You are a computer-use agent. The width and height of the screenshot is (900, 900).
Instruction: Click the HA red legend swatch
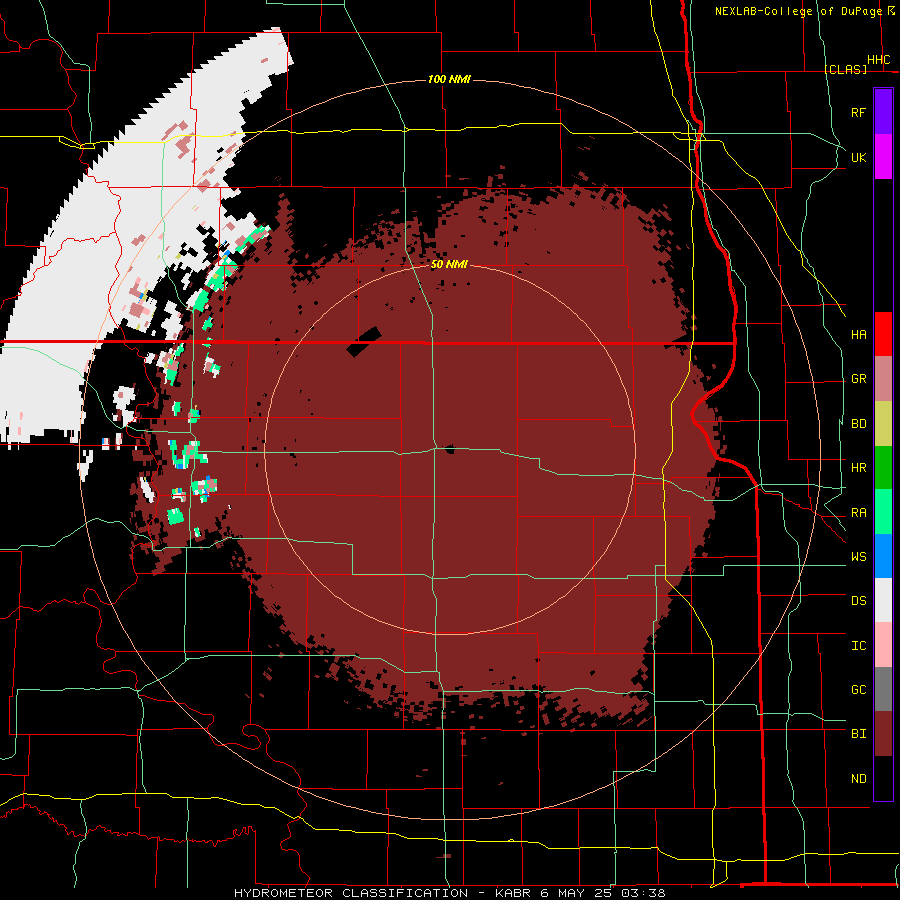(883, 334)
